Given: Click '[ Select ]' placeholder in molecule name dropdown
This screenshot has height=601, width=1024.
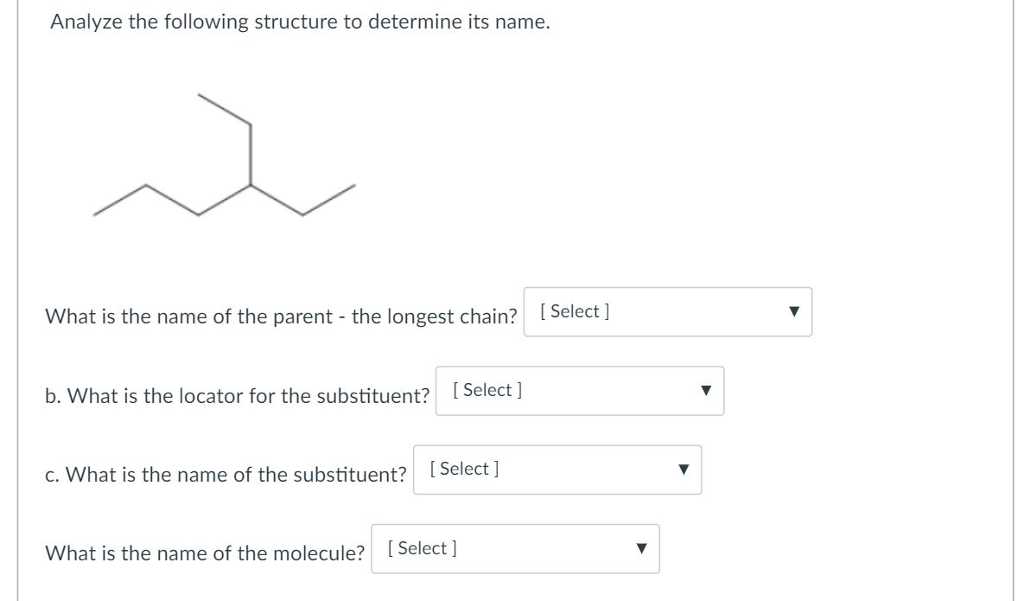Looking at the screenshot, I should tap(423, 549).
